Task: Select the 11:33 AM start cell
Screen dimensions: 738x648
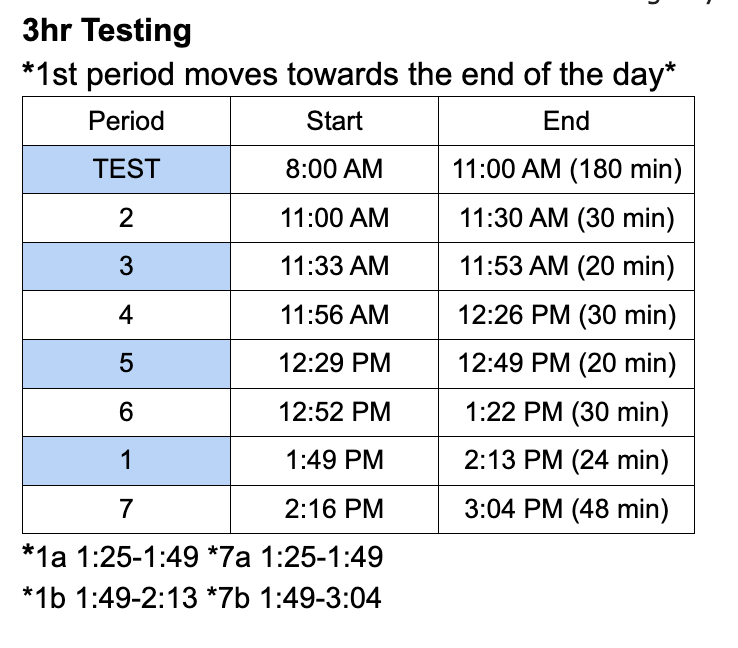Action: (334, 266)
